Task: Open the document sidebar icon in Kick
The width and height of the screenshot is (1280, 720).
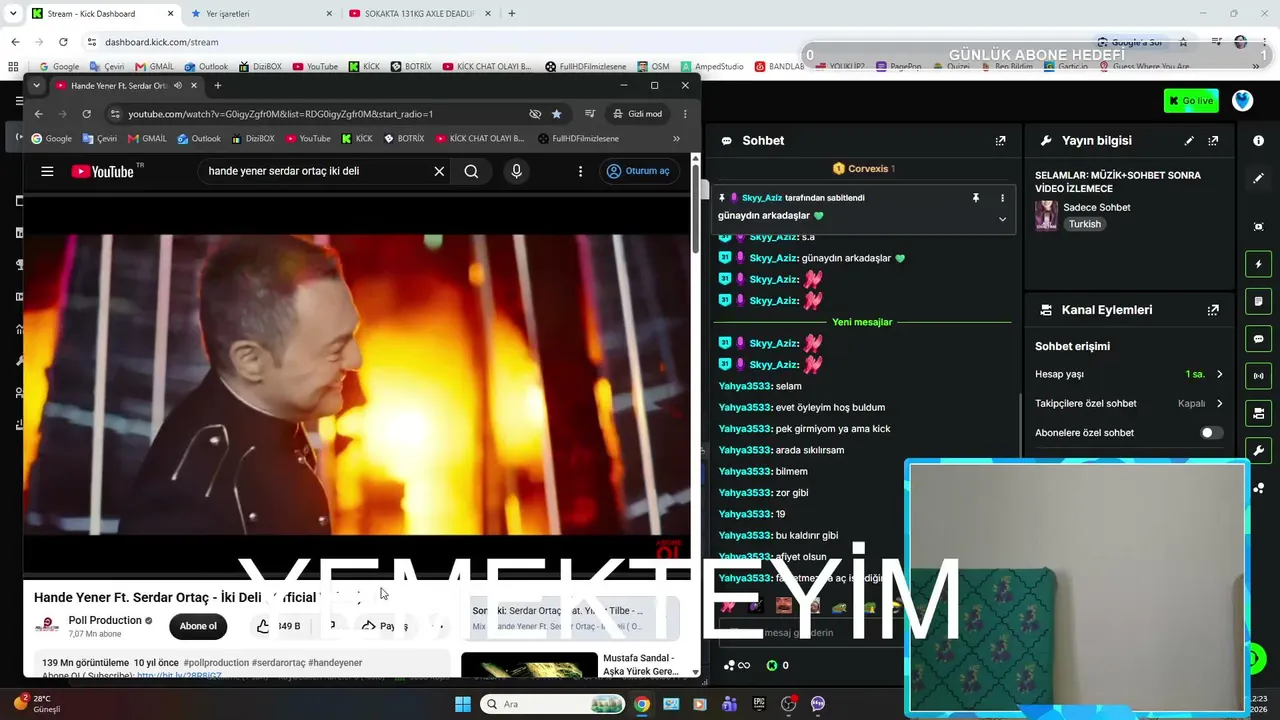Action: pos(1258,301)
